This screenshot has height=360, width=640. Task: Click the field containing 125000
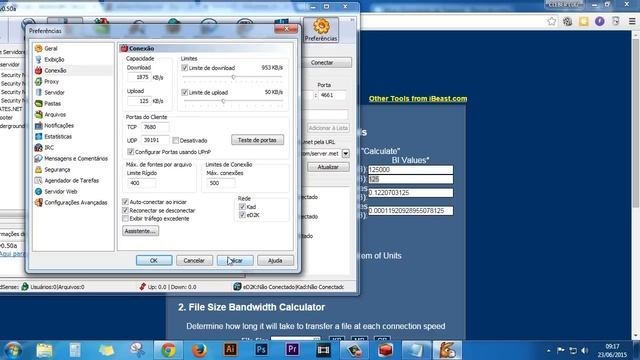(411, 170)
